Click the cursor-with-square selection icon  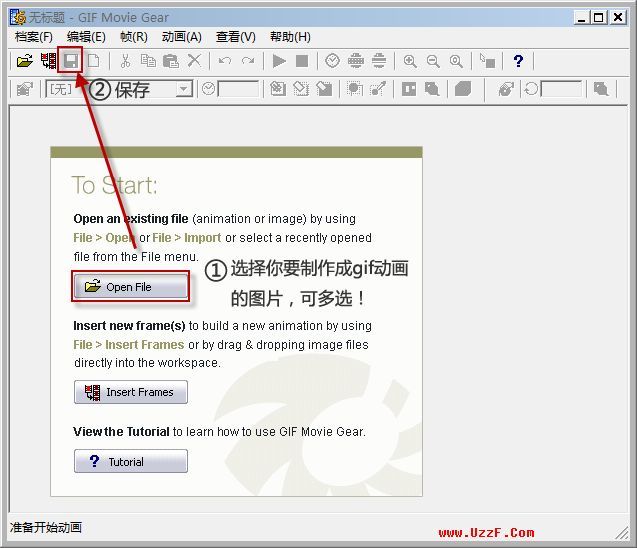pos(488,61)
